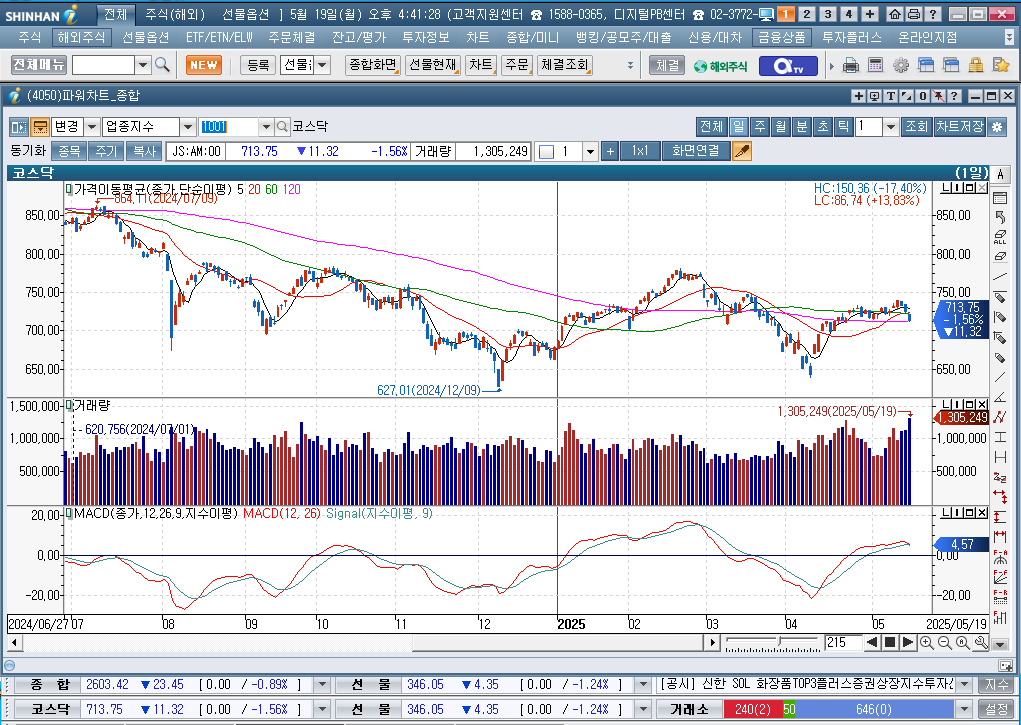The image size is (1021, 725).
Task: Click the play forward arrow next to 215
Action: (x=908, y=643)
